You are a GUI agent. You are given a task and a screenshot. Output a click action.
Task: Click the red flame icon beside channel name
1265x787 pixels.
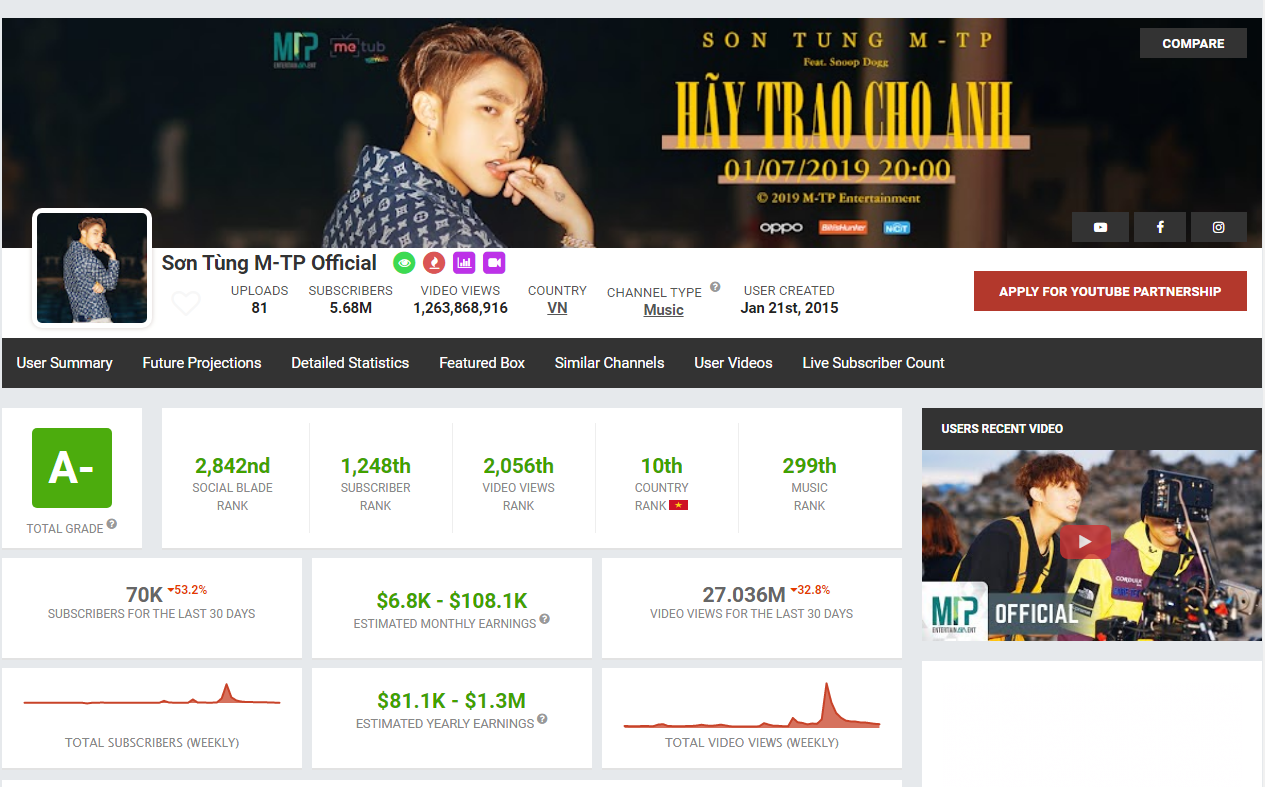point(434,263)
